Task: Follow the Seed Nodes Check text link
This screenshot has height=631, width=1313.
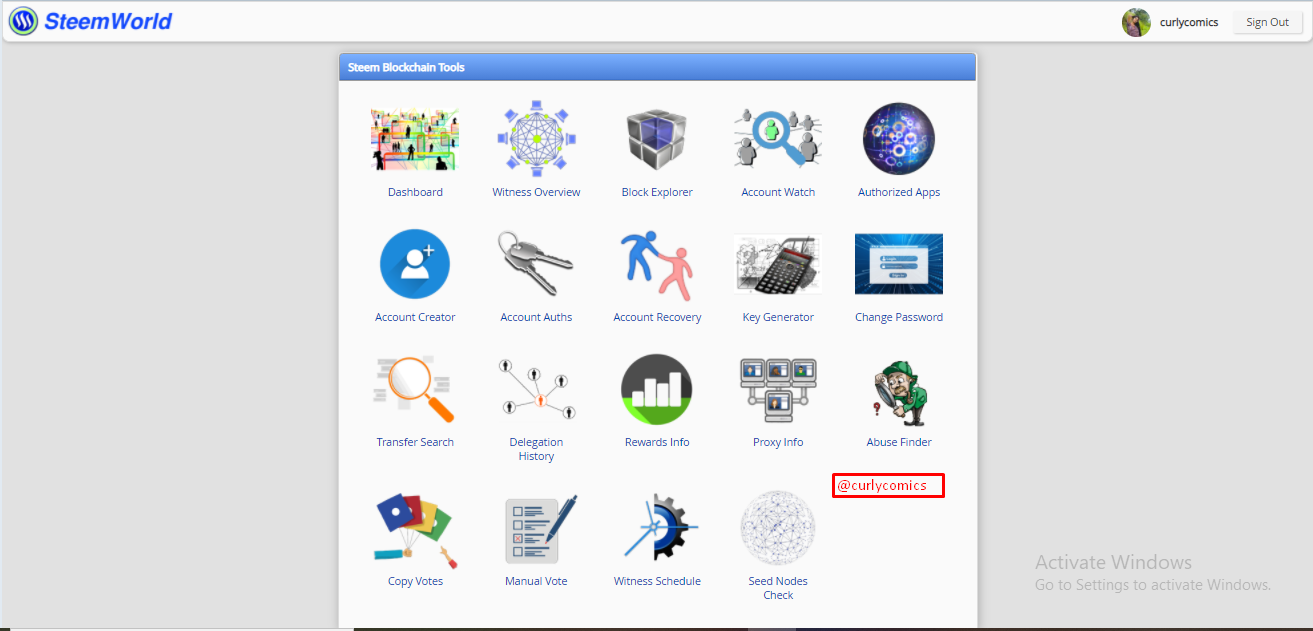Action: coord(778,588)
